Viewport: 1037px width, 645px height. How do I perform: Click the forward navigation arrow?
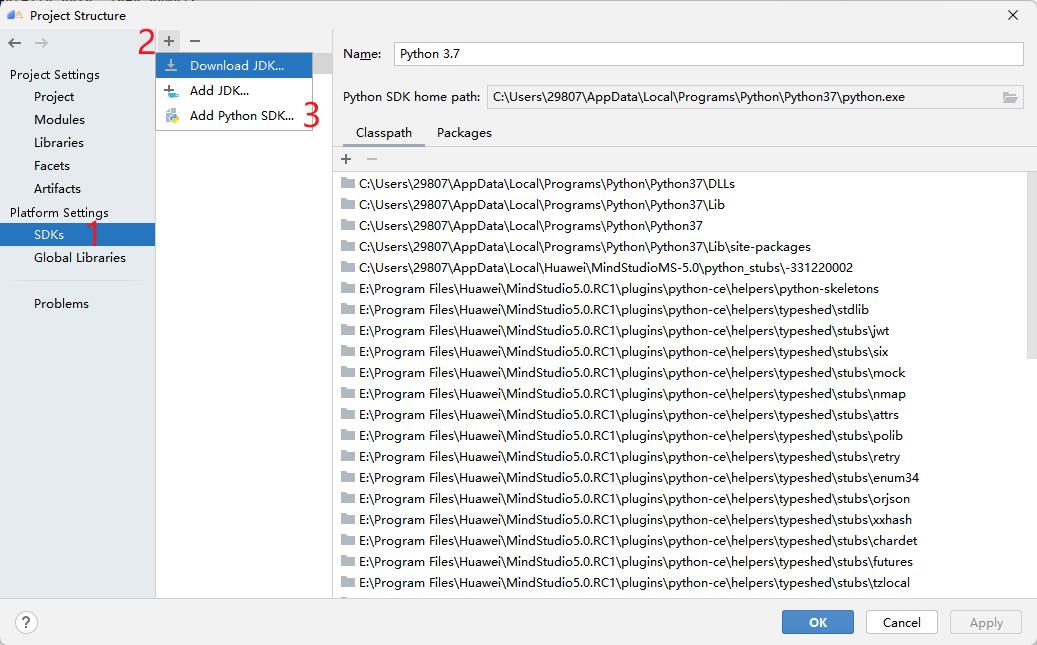(x=38, y=43)
